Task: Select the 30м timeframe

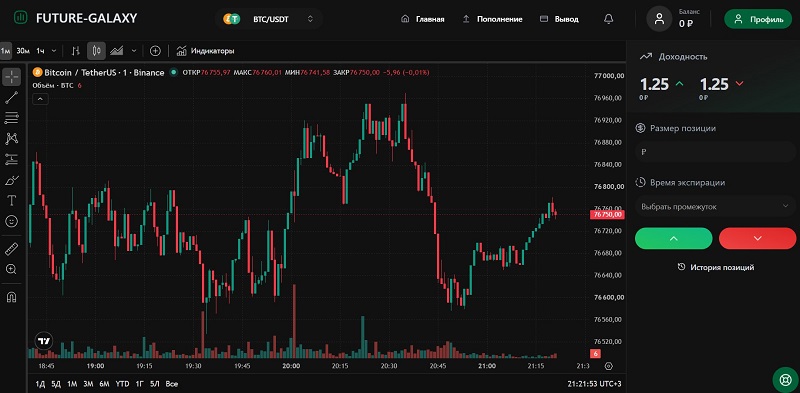Action: point(23,51)
